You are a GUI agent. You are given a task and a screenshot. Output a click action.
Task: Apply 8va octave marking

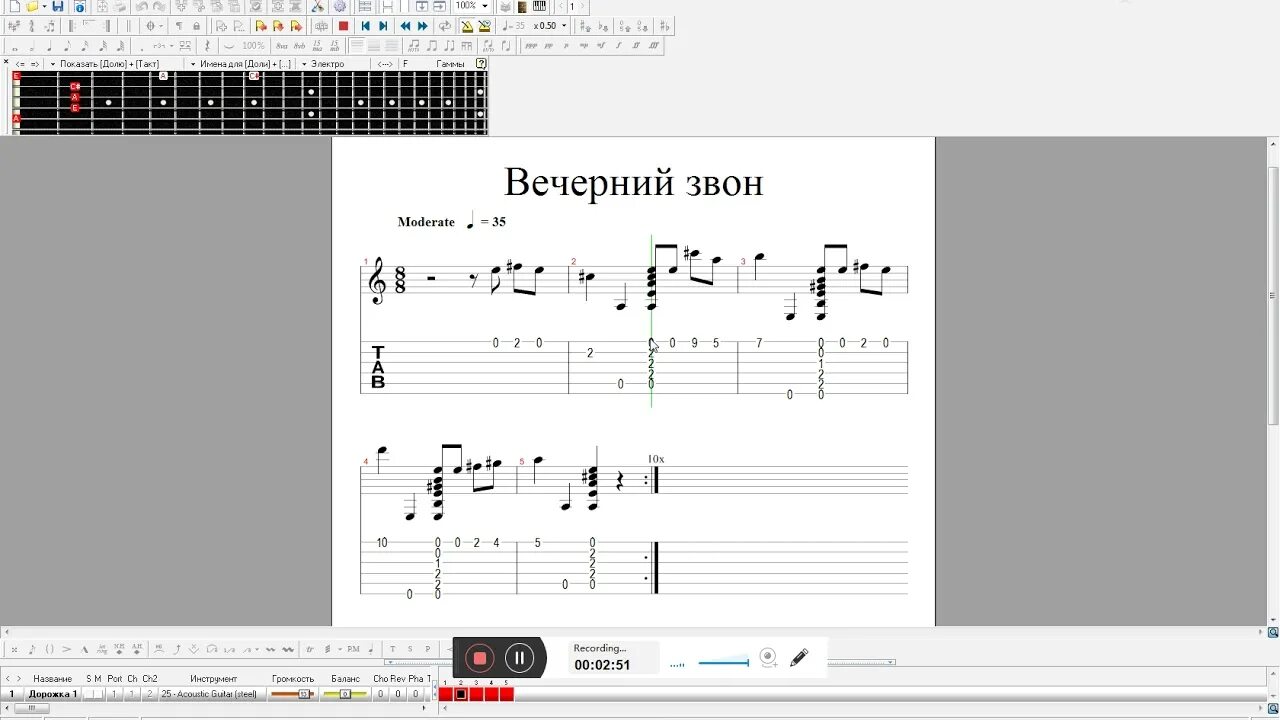click(x=282, y=46)
